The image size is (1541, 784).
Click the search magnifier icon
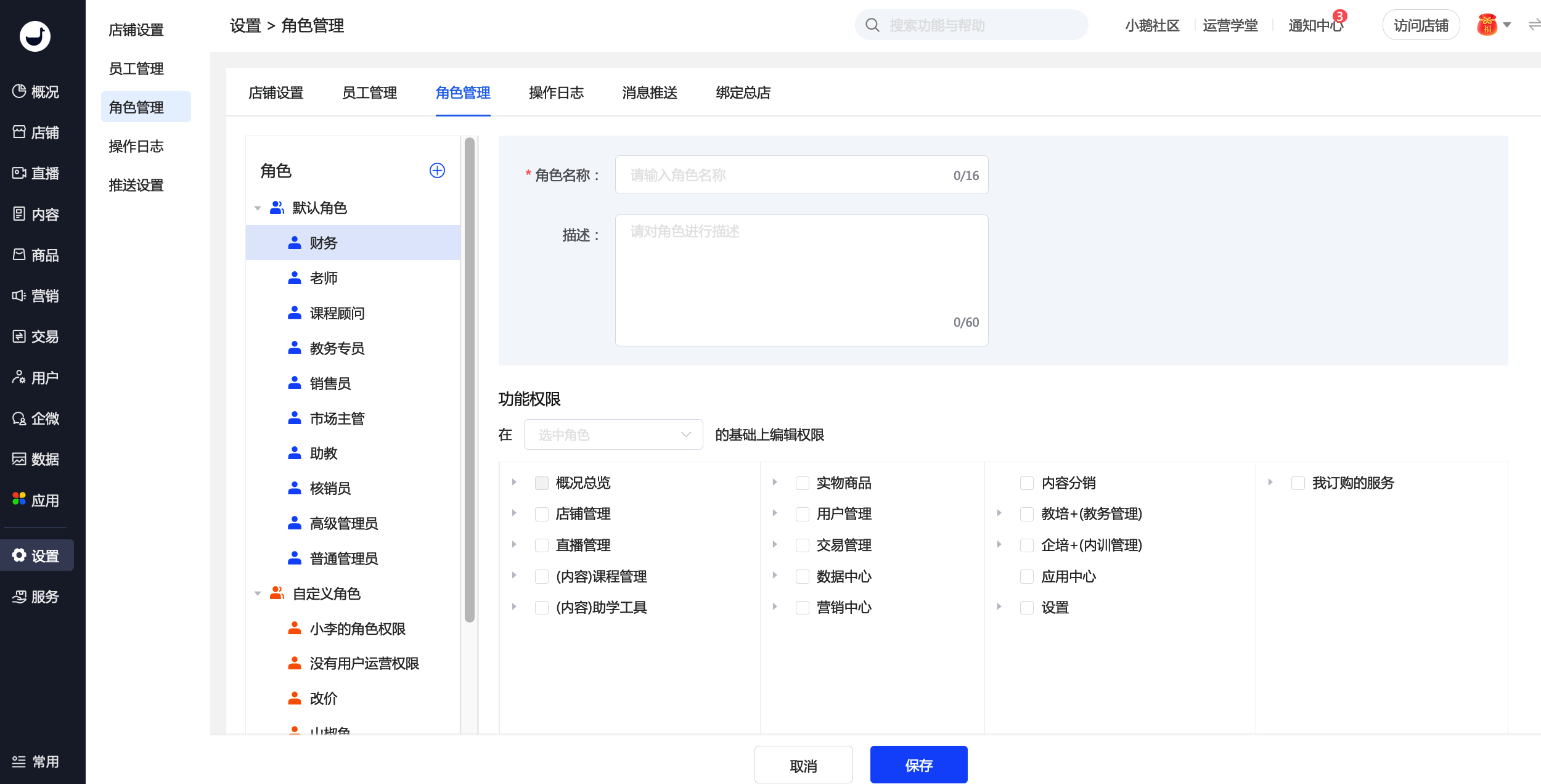click(872, 25)
